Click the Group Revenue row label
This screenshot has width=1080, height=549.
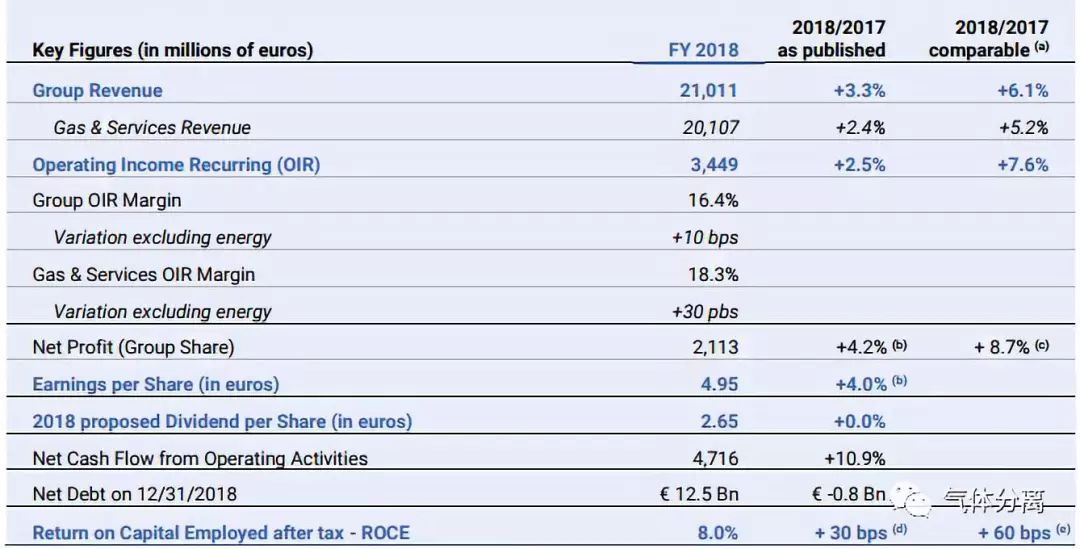coord(97,90)
